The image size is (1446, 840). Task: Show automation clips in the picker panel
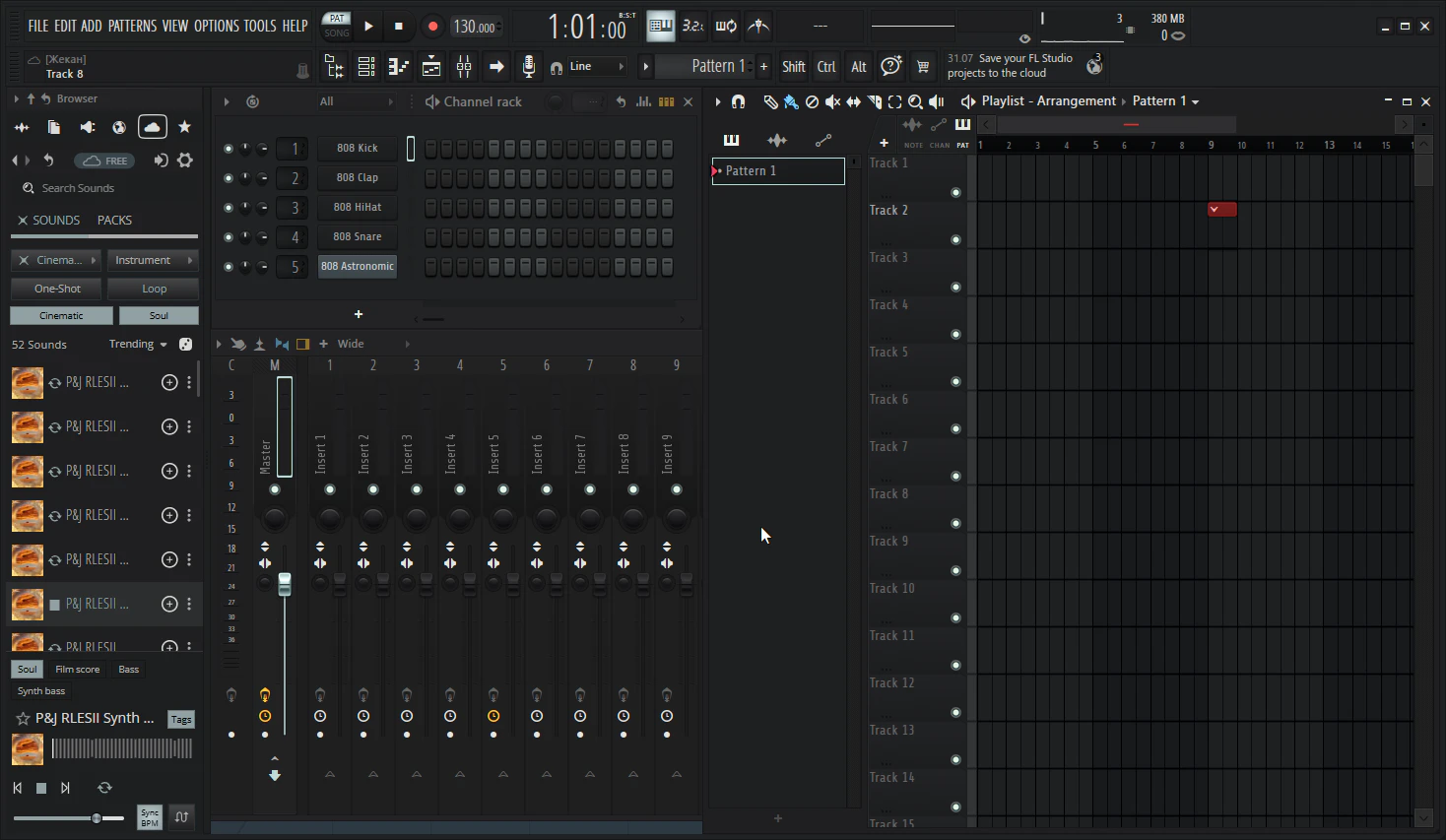pos(823,140)
